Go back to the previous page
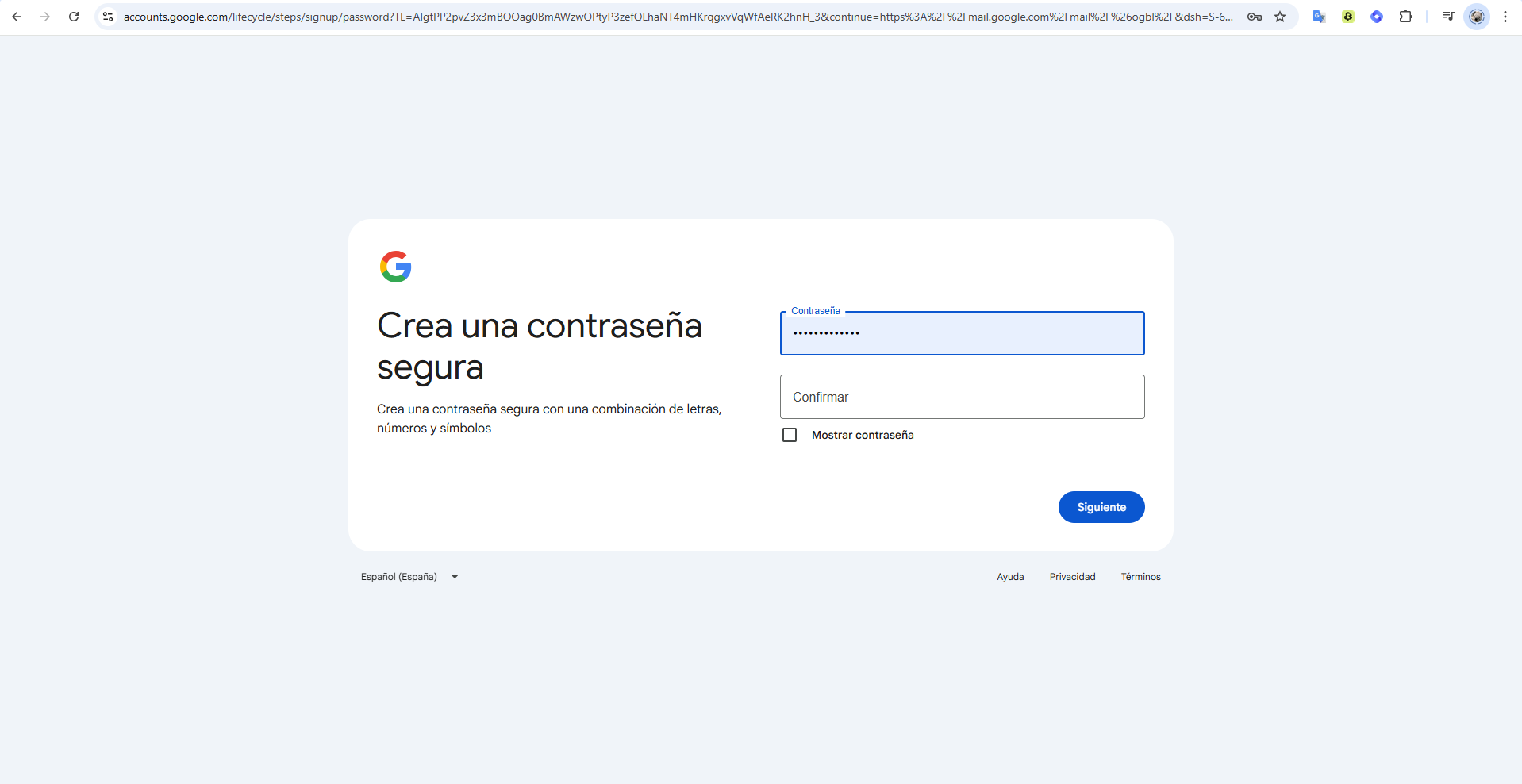1522x784 pixels. pos(17,17)
